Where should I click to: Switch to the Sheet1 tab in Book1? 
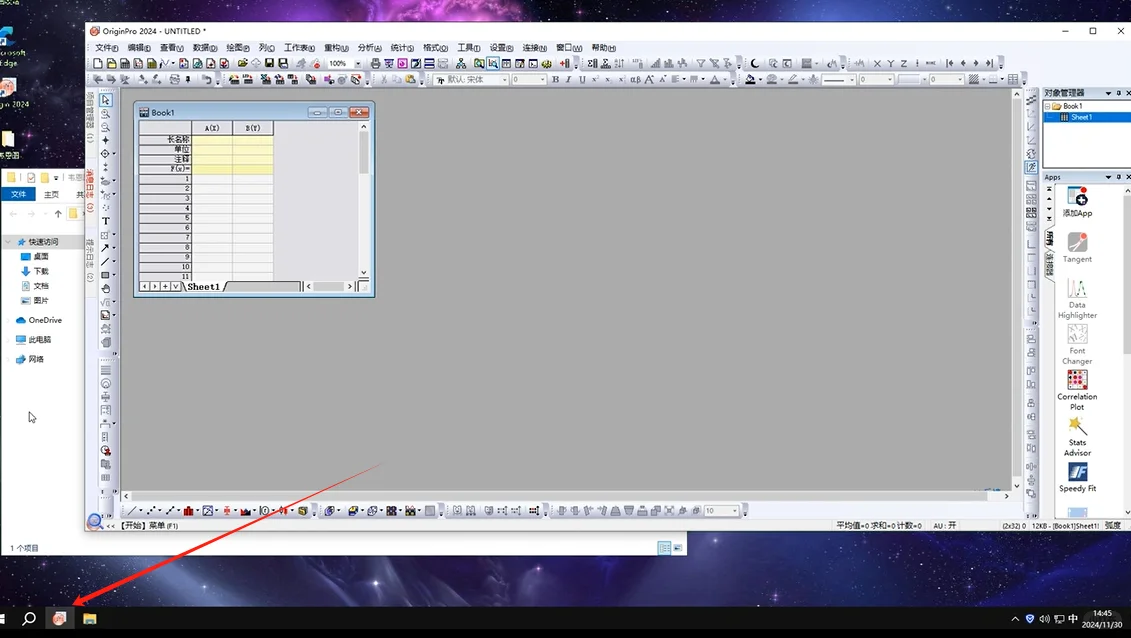point(203,286)
